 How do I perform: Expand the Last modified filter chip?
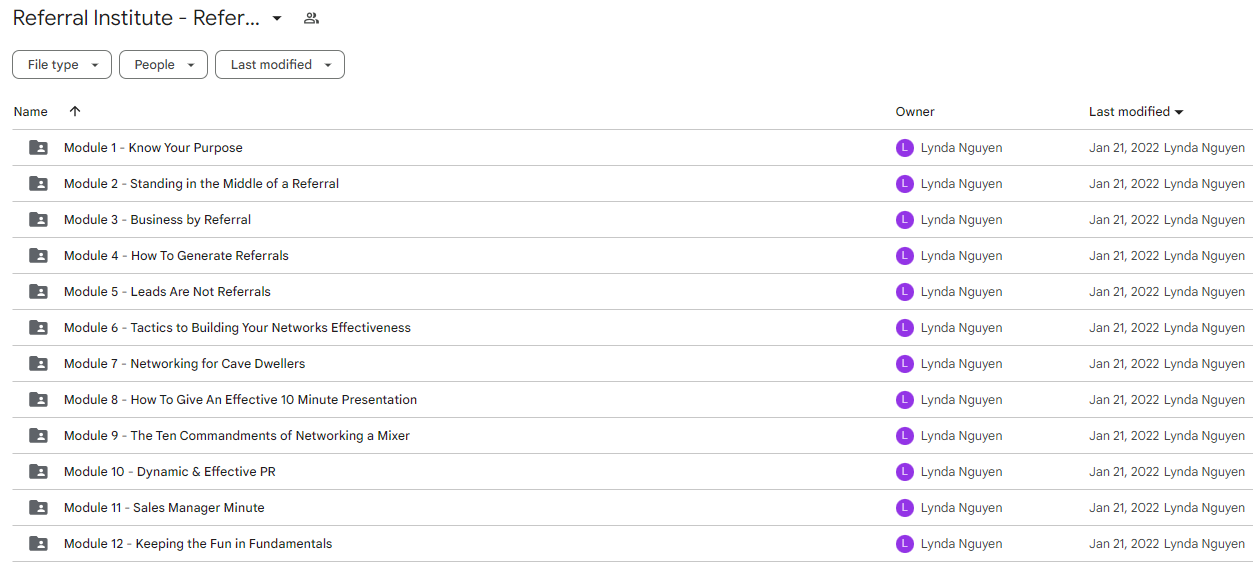pyautogui.click(x=280, y=65)
